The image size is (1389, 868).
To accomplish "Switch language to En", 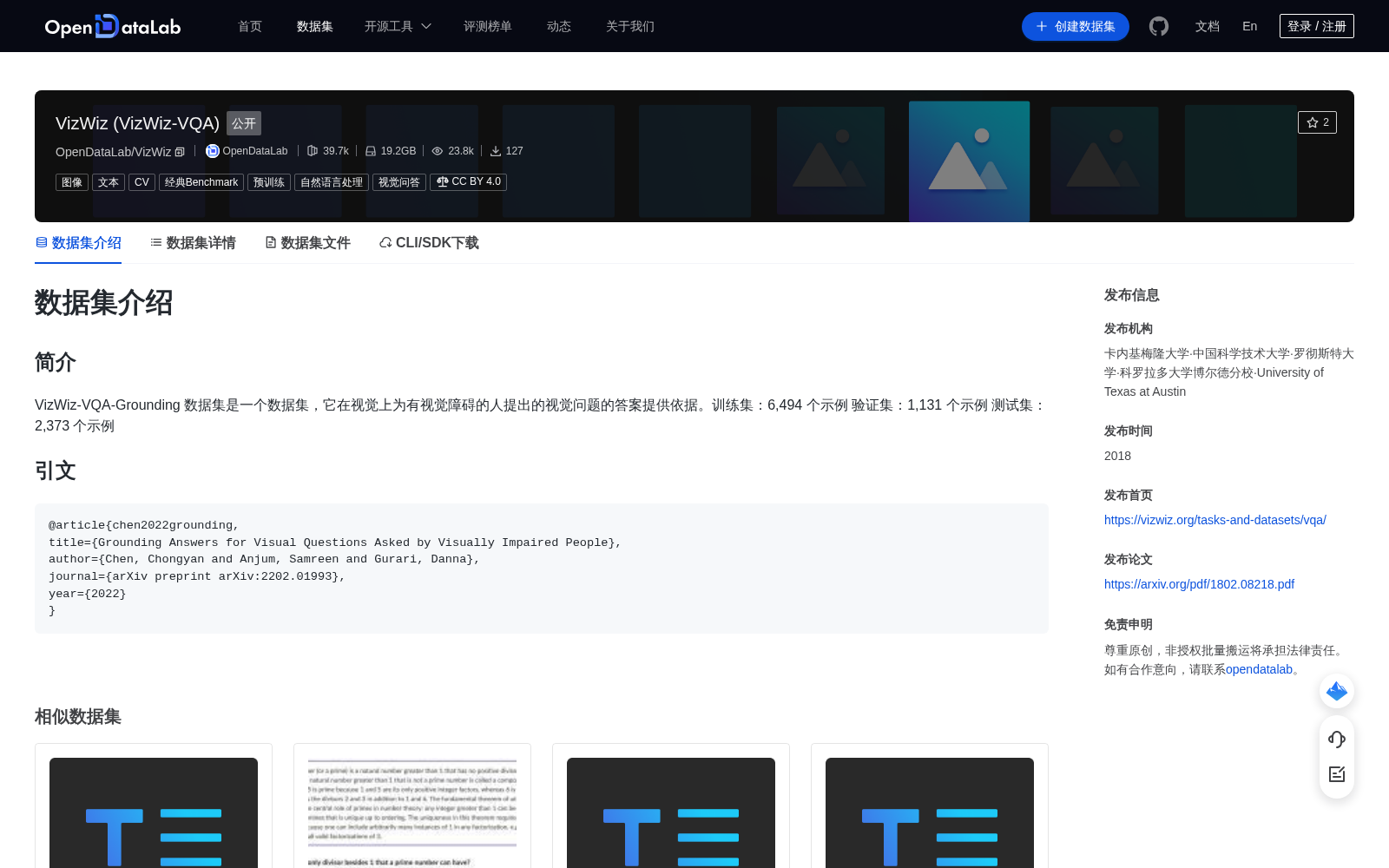I will point(1250,26).
